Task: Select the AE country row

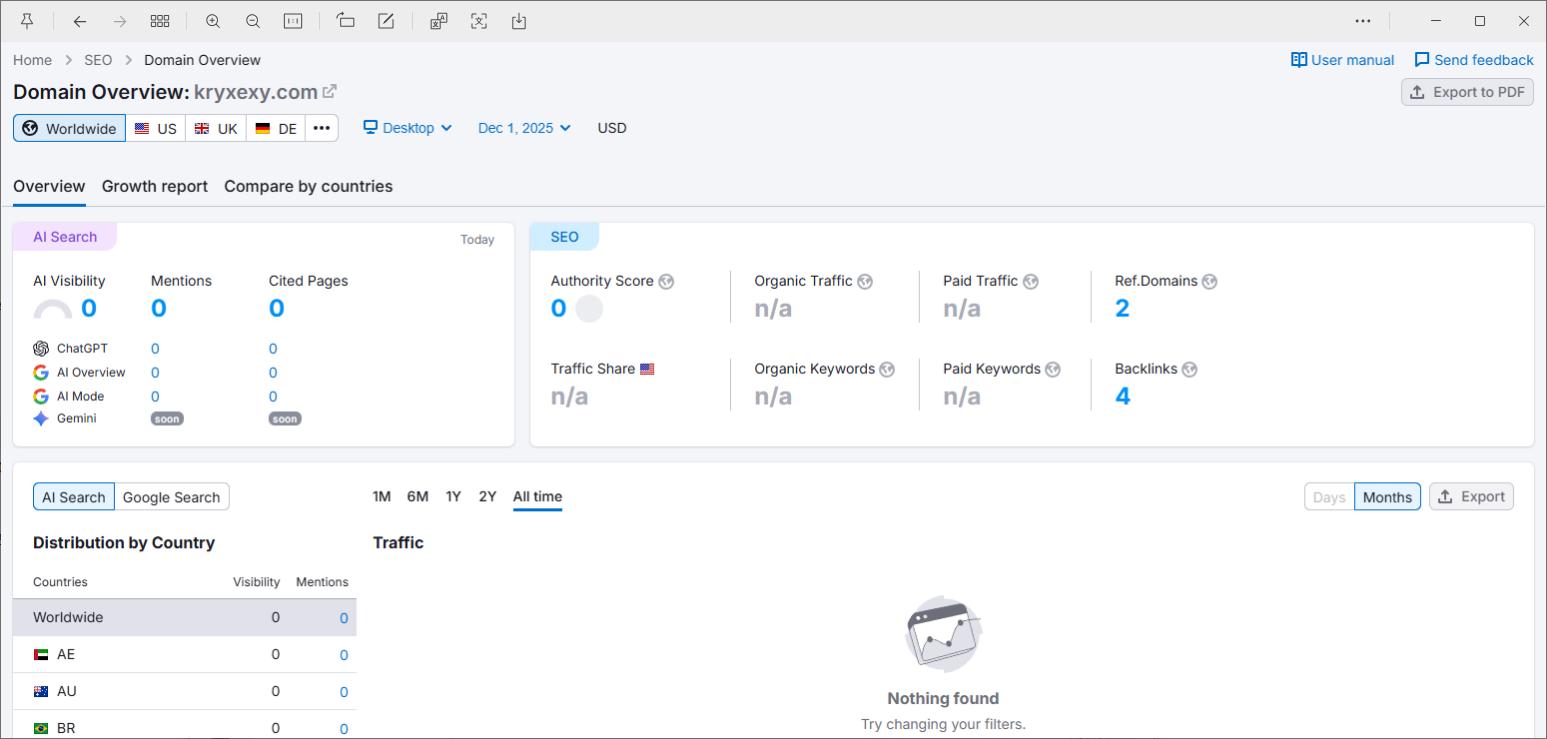Action: [x=184, y=655]
